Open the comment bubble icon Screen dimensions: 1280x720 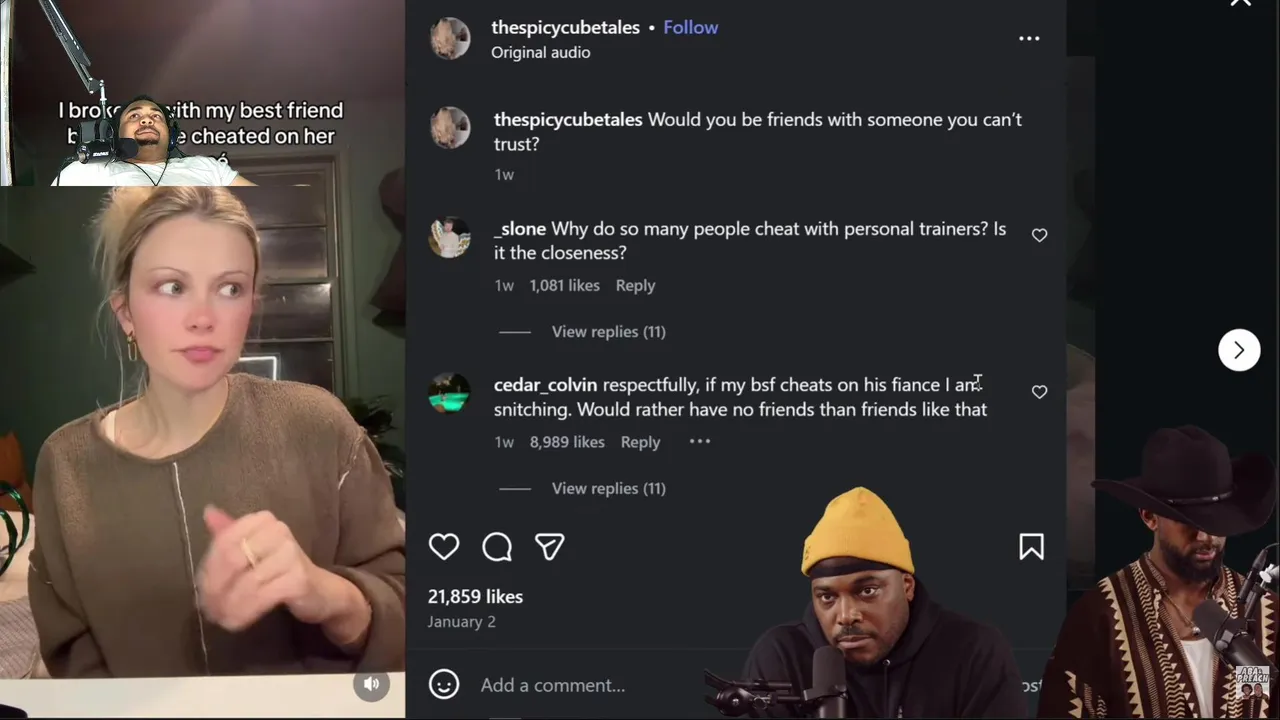[497, 546]
